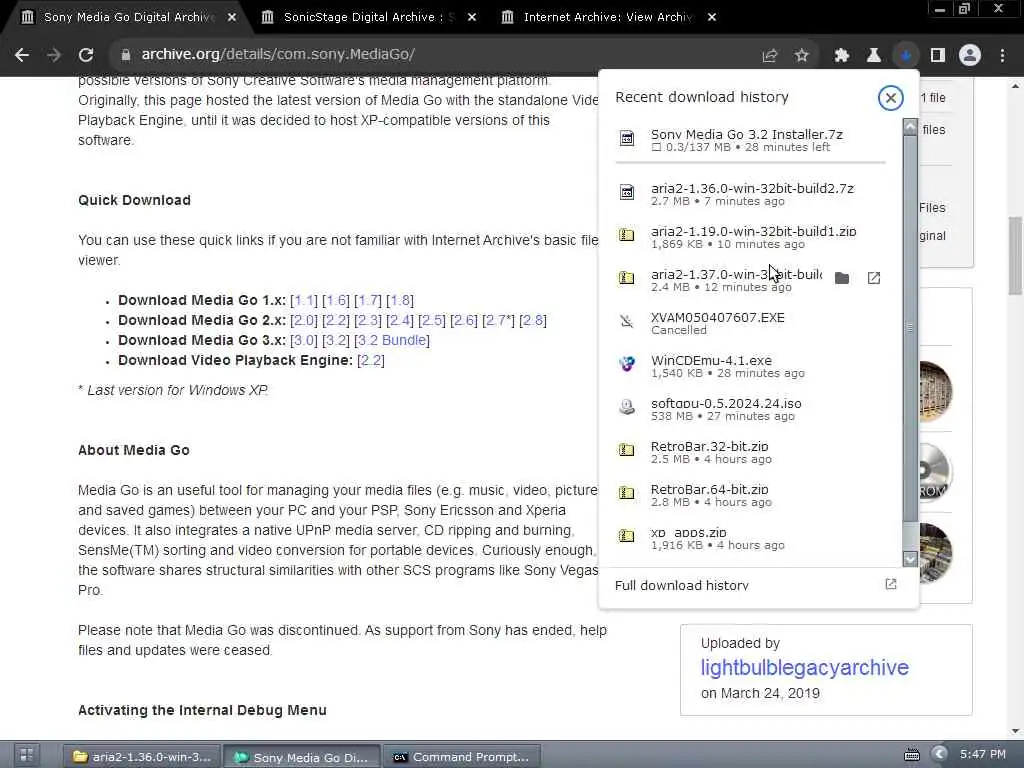Viewport: 1024px width, 768px height.
Task: Click cancelled XVAM050407607.EXE icon
Action: (x=626, y=321)
